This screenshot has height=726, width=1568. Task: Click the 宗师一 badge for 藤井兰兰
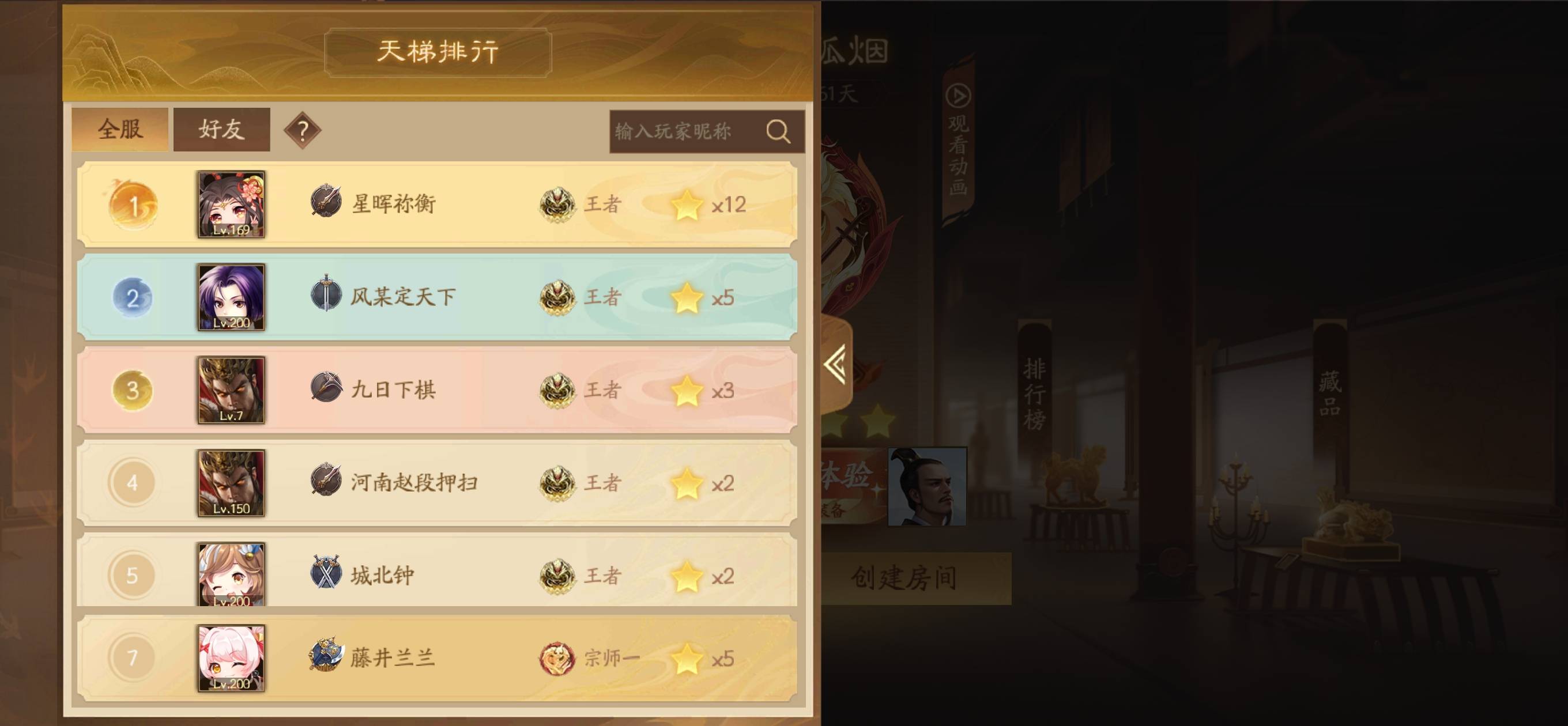point(557,659)
